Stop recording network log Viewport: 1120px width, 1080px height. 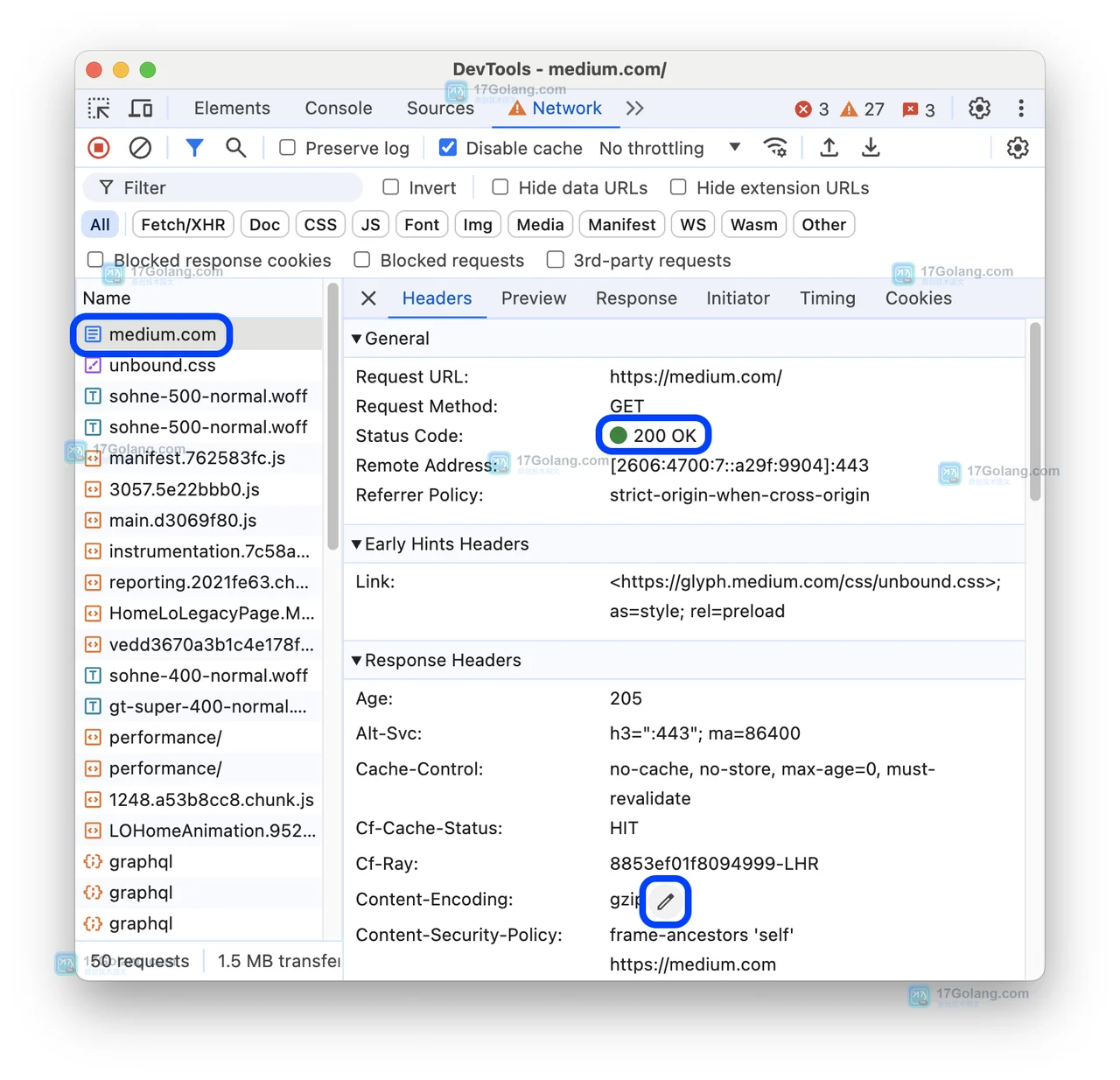99,148
